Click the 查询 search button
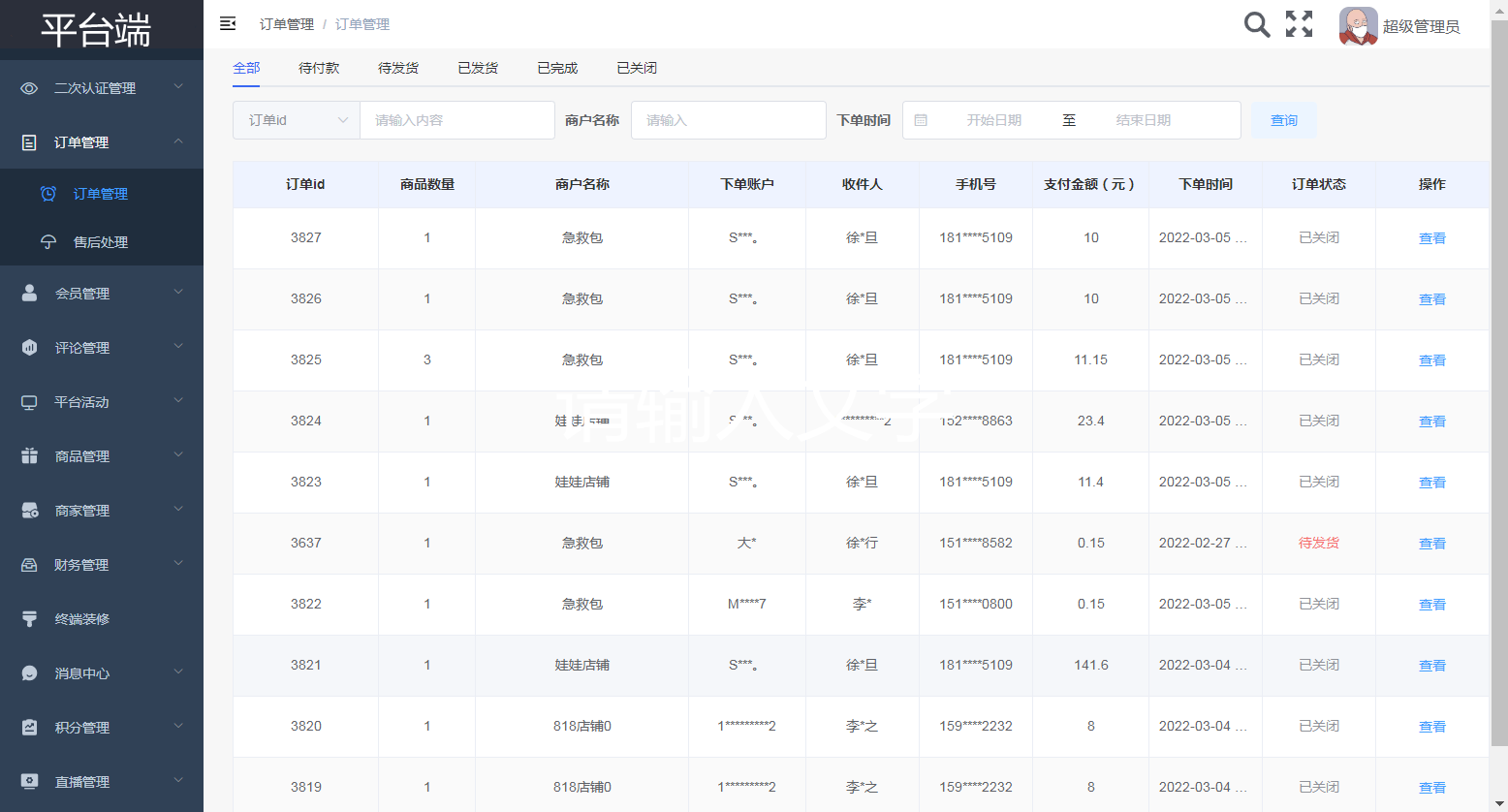Image resolution: width=1508 pixels, height=812 pixels. [1284, 120]
